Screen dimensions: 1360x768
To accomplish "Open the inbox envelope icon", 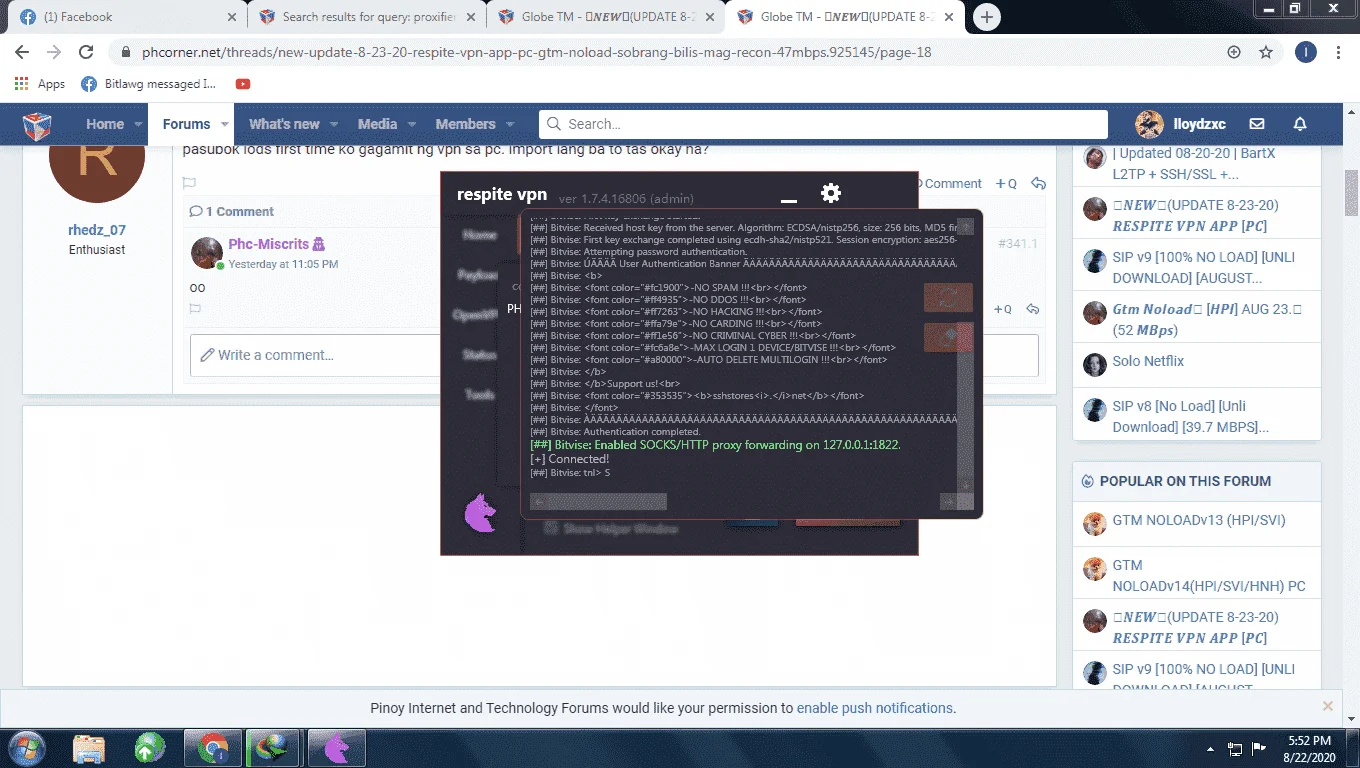I will [x=1257, y=124].
